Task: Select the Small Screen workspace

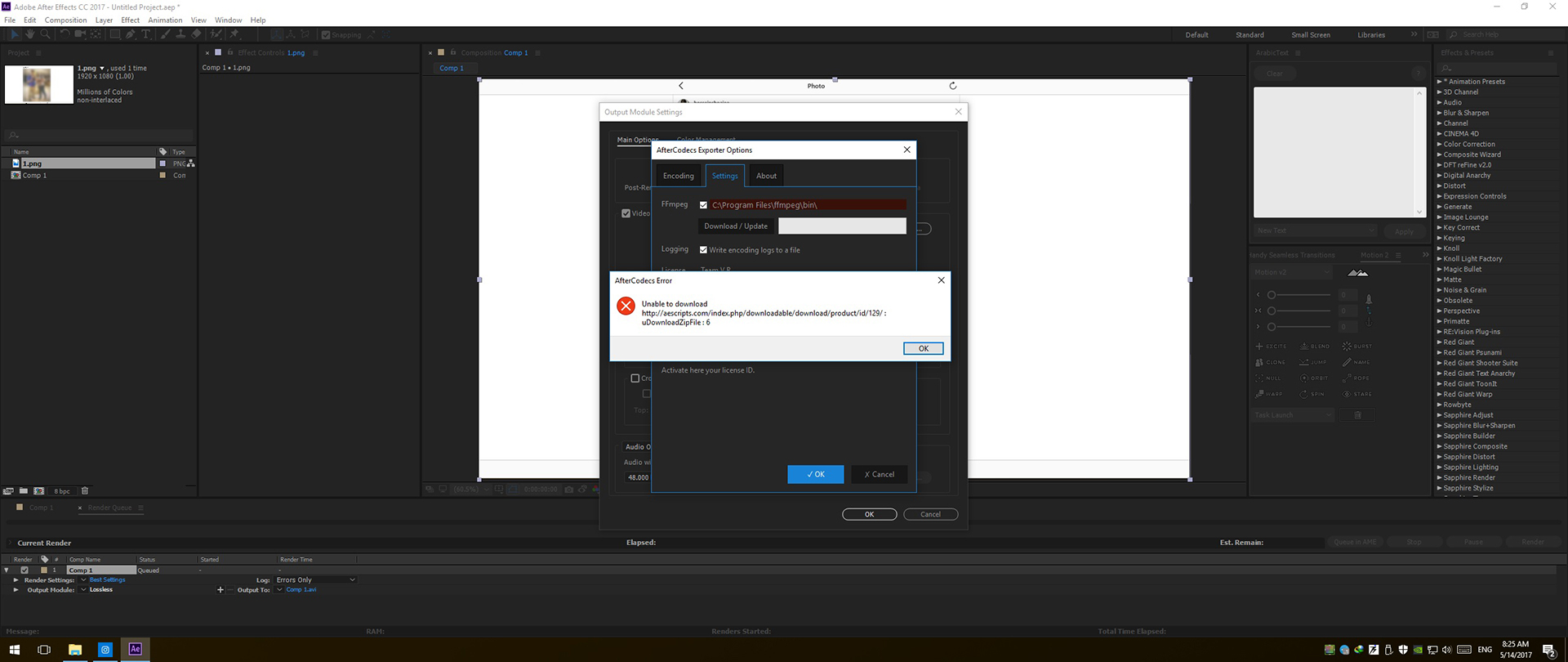Action: tap(1311, 35)
